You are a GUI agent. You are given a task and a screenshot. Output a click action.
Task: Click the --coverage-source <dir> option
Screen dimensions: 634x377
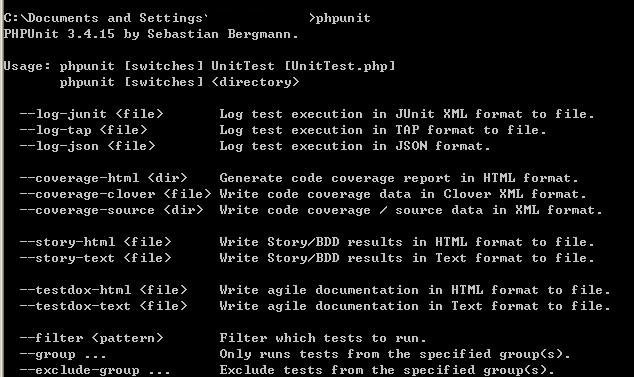pyautogui.click(x=111, y=210)
